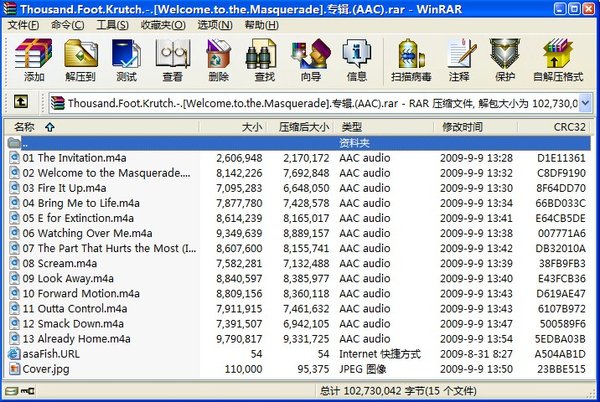Viewport: 600px width, 402px height.
Task: Click the WinRAR icon in title bar
Action: click(10, 8)
